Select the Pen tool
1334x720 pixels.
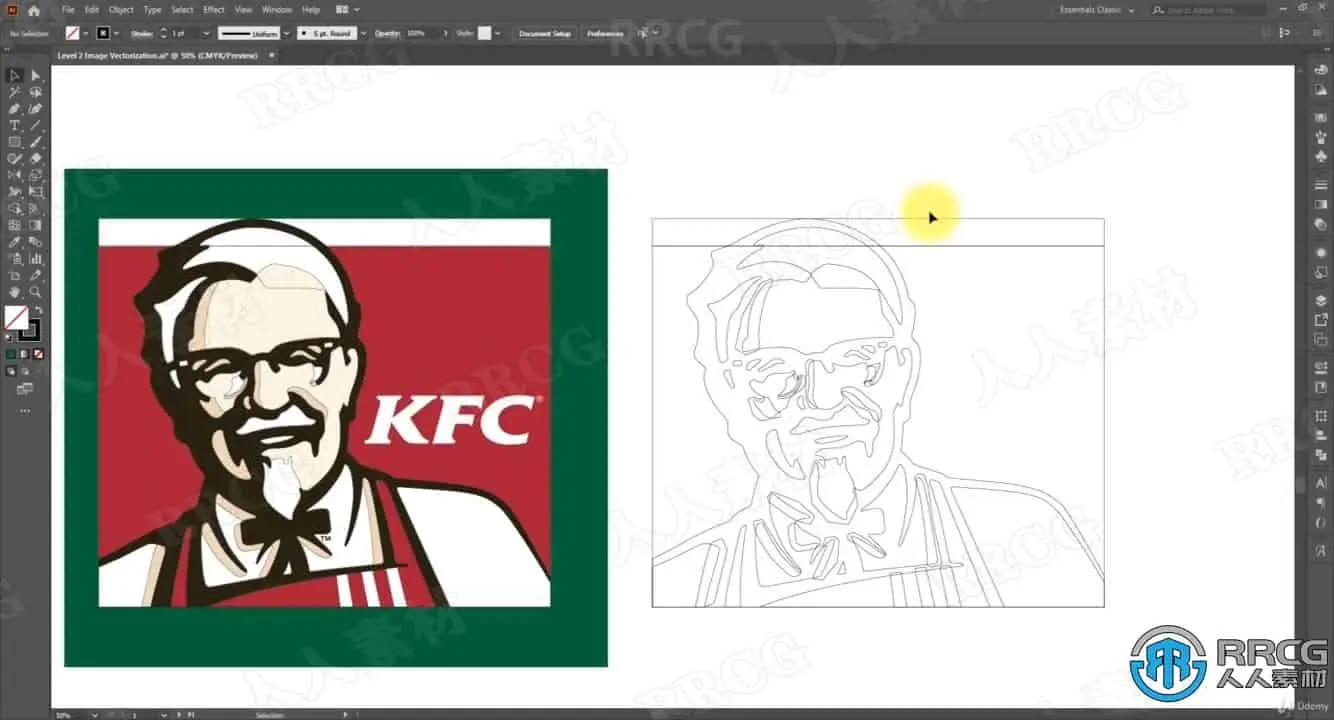pyautogui.click(x=15, y=109)
